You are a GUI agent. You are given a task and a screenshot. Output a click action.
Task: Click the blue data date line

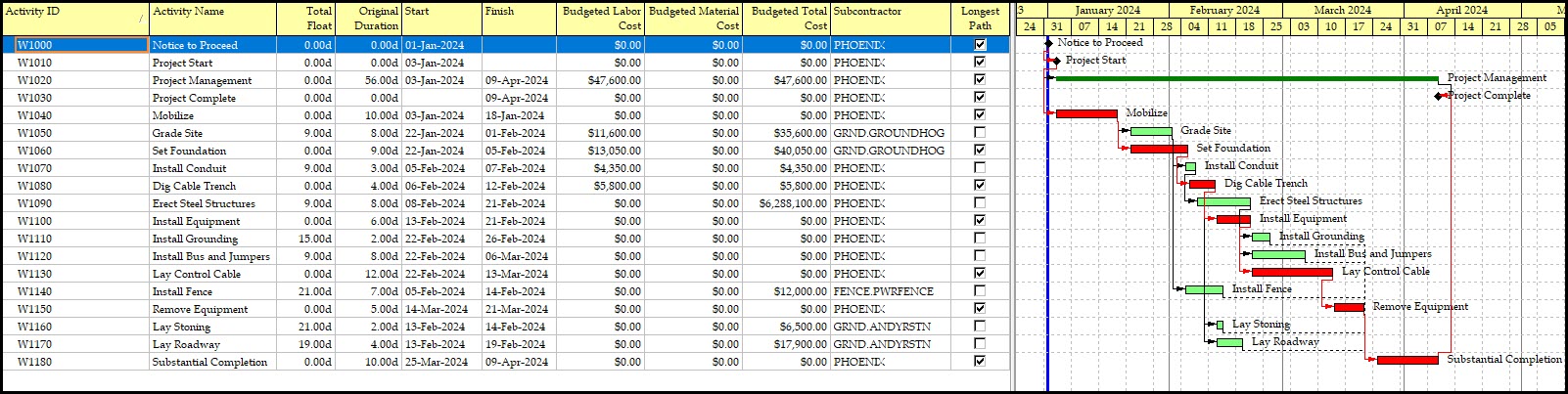click(1047, 244)
